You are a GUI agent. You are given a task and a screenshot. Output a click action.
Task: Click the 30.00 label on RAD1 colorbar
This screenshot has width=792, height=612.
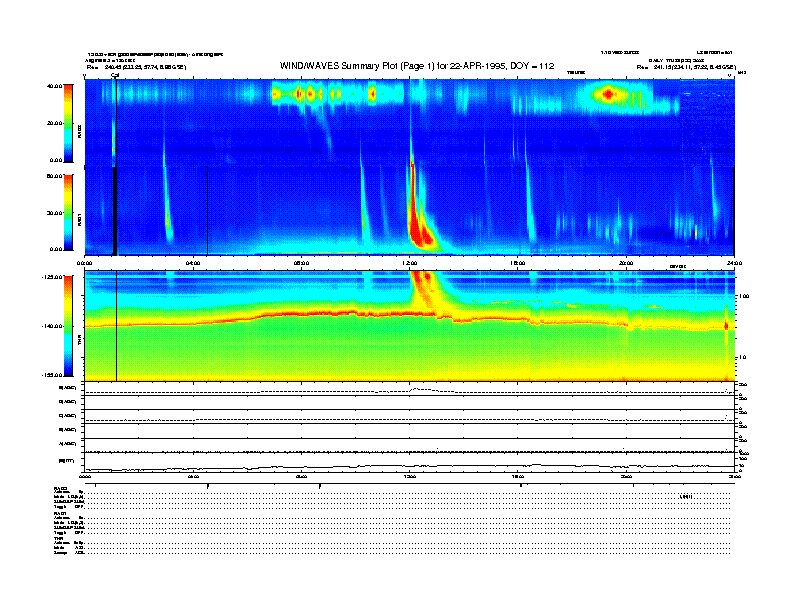pyautogui.click(x=54, y=213)
